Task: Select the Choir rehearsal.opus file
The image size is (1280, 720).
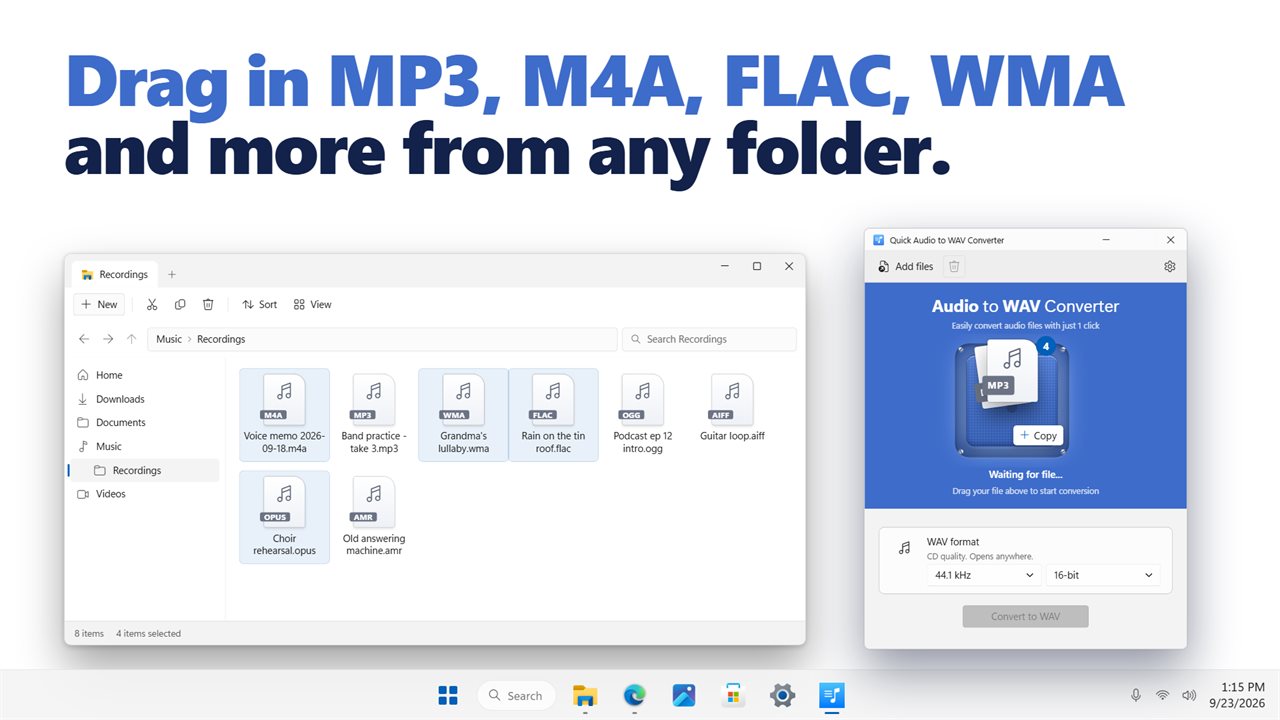Action: (284, 517)
